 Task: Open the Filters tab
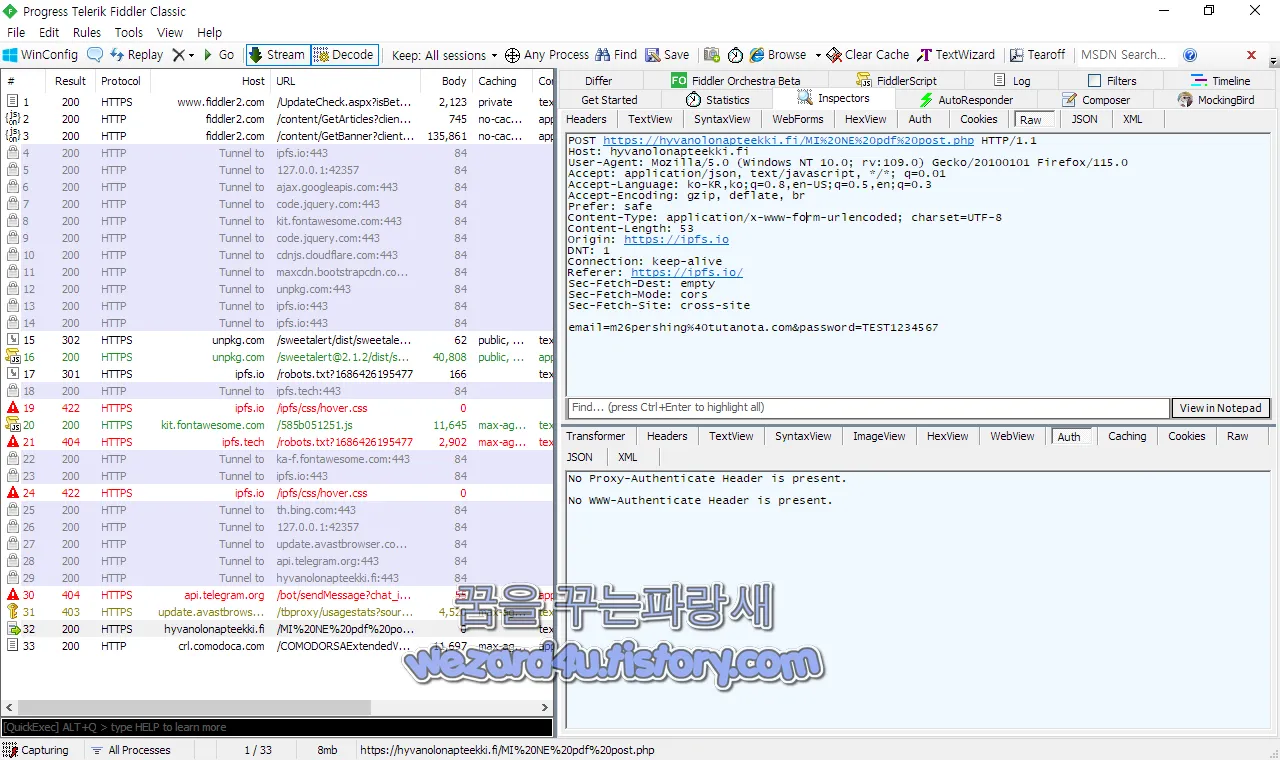[x=1111, y=81]
